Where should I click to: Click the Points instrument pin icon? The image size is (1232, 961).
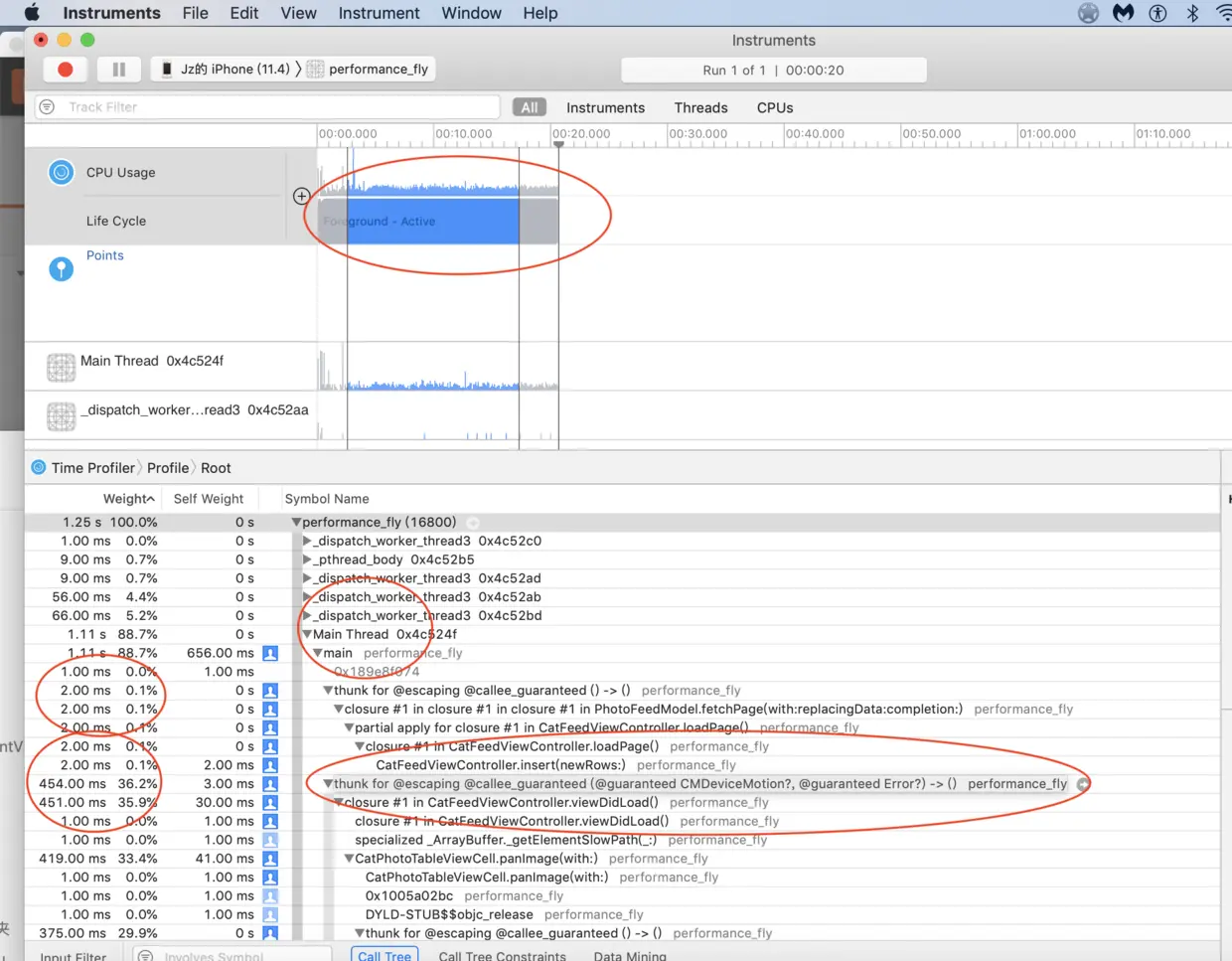tap(62, 268)
